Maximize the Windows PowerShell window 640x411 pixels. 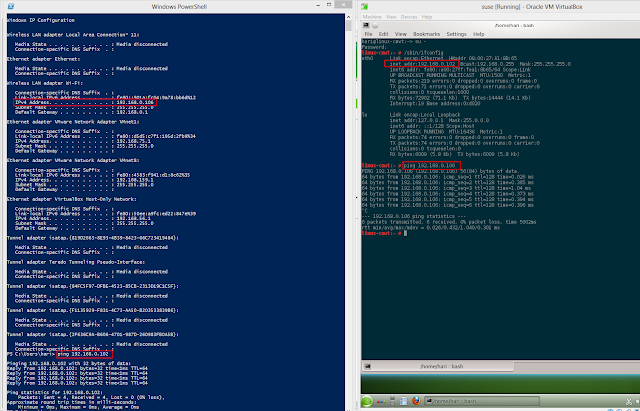tap(329, 5)
